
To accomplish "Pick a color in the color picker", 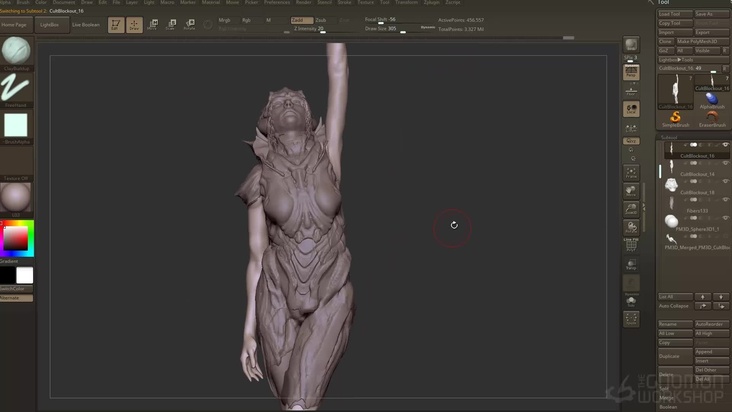I will [17, 238].
